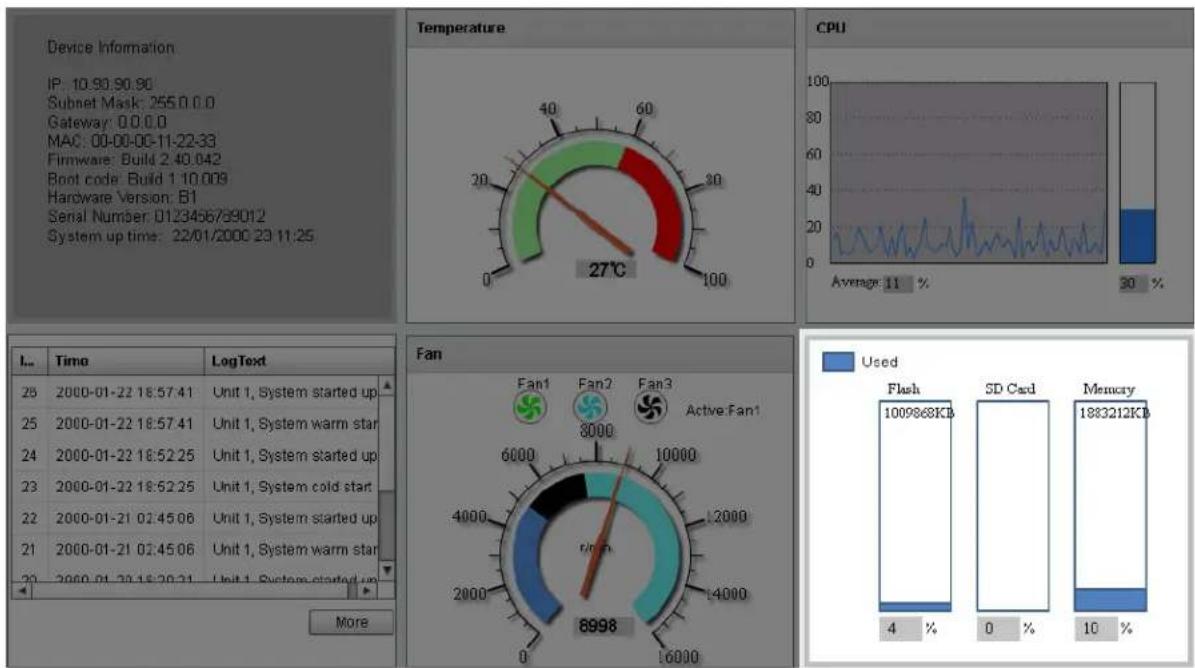Viewport: 1195px width, 668px height.
Task: Click the Memory percentage field showing 10
Action: [1096, 628]
